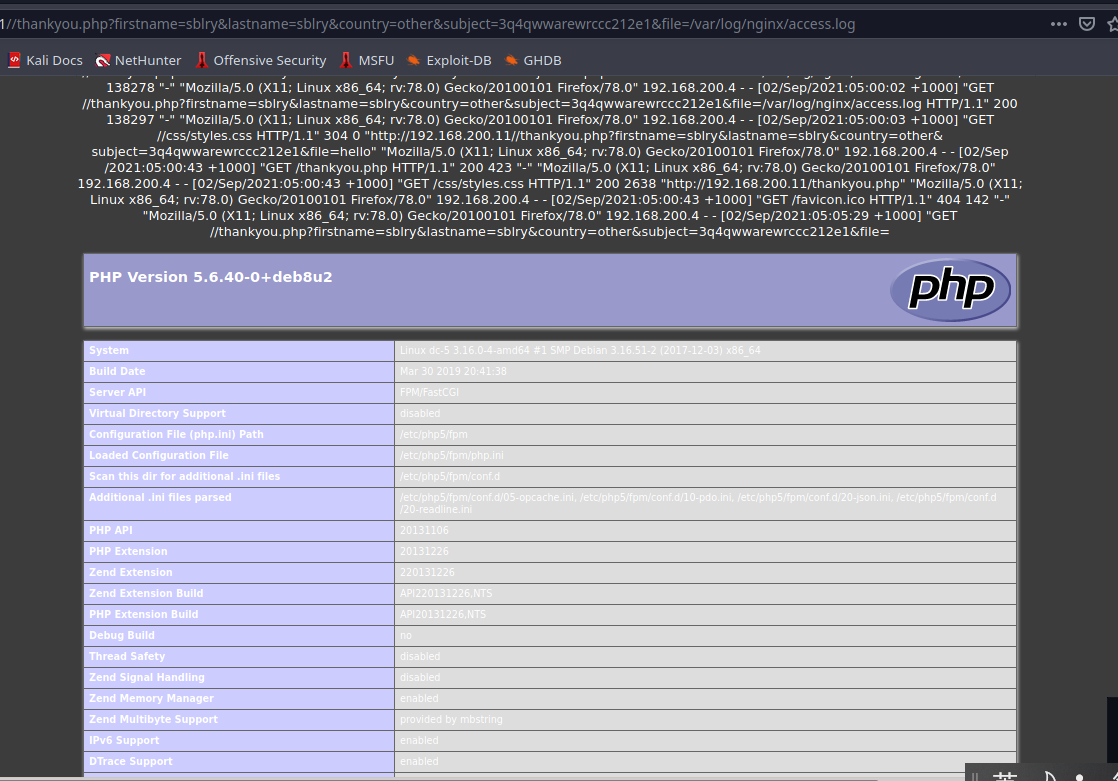Click the MSFU bookmark favicon
The width and height of the screenshot is (1118, 781).
(347, 61)
